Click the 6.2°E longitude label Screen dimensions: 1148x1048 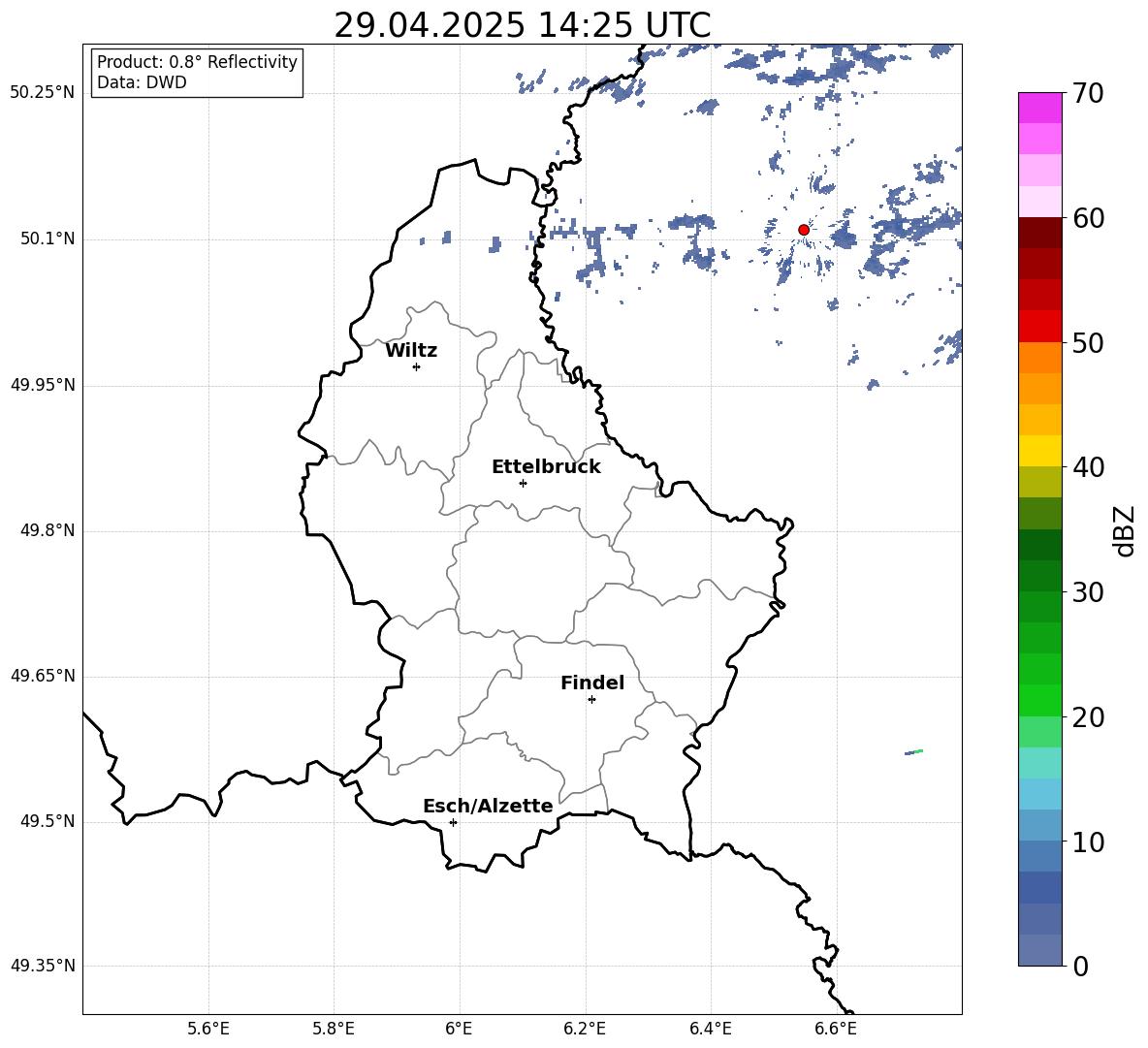pos(585,1029)
